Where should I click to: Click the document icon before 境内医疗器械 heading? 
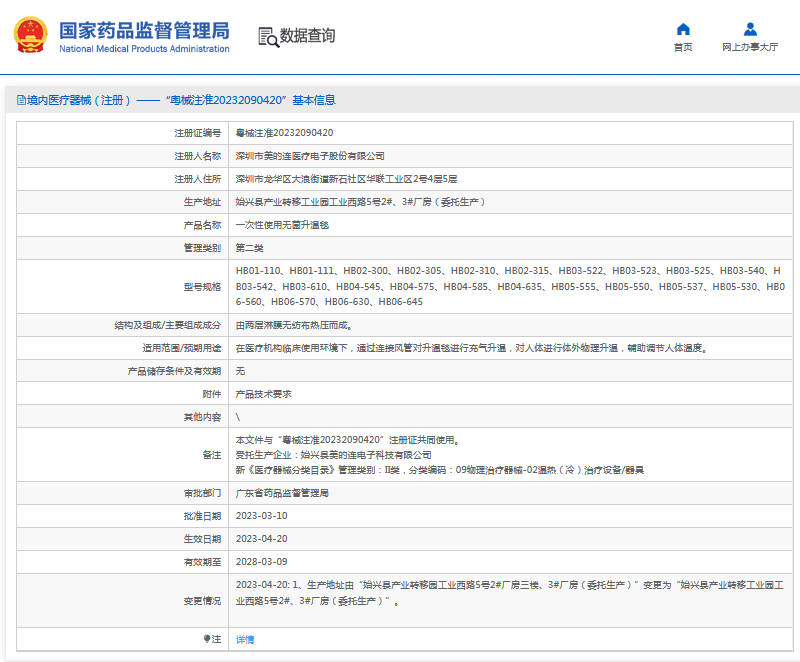(x=21, y=100)
